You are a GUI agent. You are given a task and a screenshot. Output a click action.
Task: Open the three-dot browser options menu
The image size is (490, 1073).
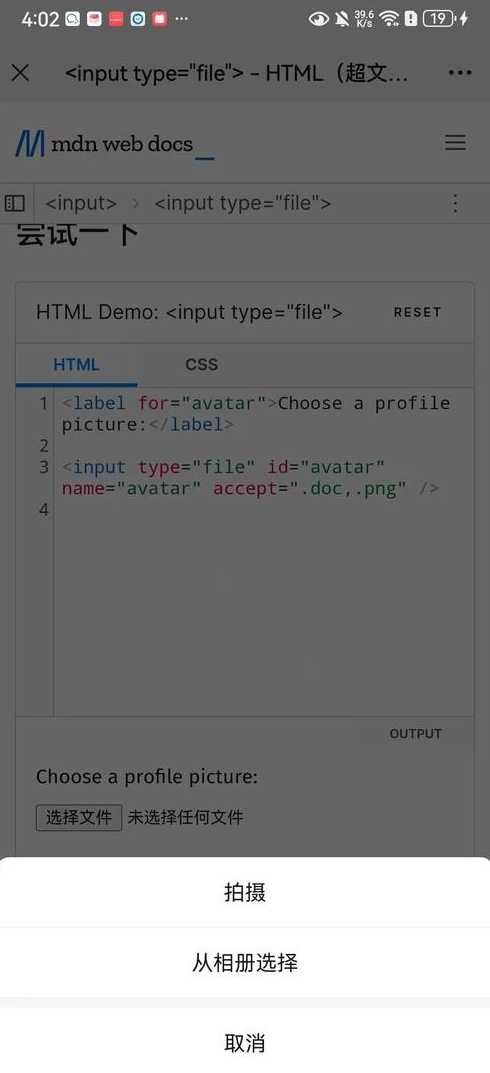pyautogui.click(x=460, y=73)
